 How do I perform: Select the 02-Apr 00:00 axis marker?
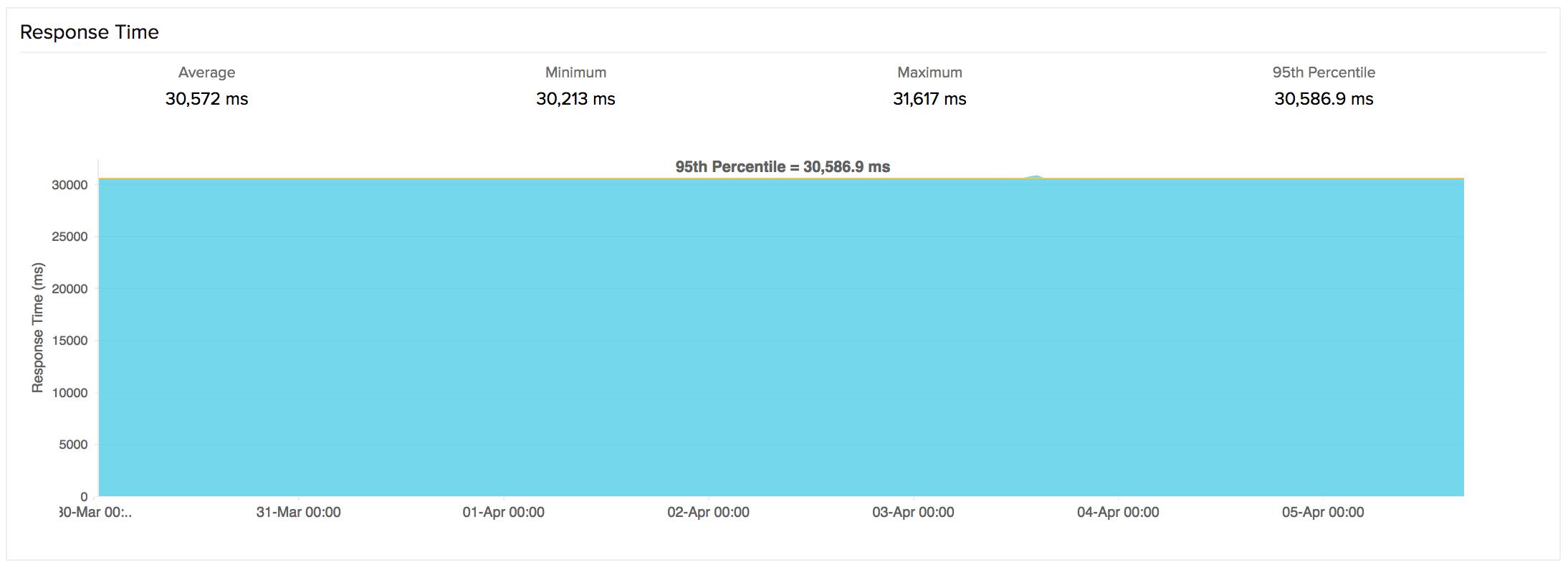coord(708,513)
